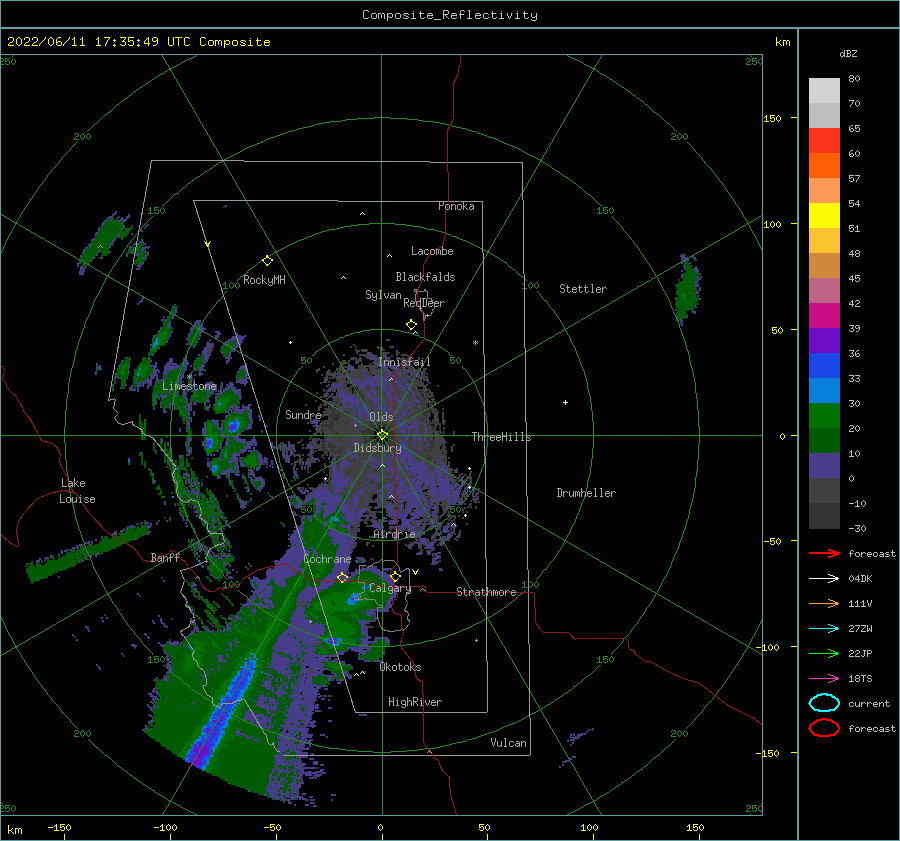Viewport: 900px width, 841px height.
Task: Select the magenta 42 dBZ swatch
Action: pyautogui.click(x=824, y=315)
